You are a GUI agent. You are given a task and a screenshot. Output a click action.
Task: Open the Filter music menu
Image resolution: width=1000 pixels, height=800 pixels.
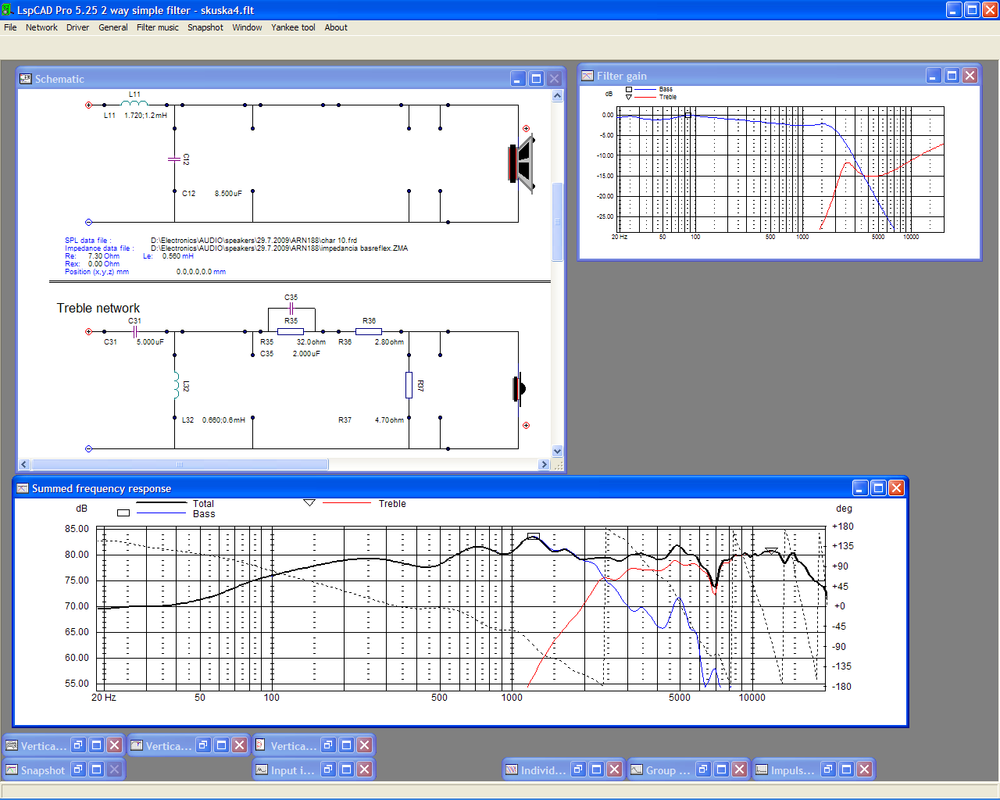(x=158, y=27)
